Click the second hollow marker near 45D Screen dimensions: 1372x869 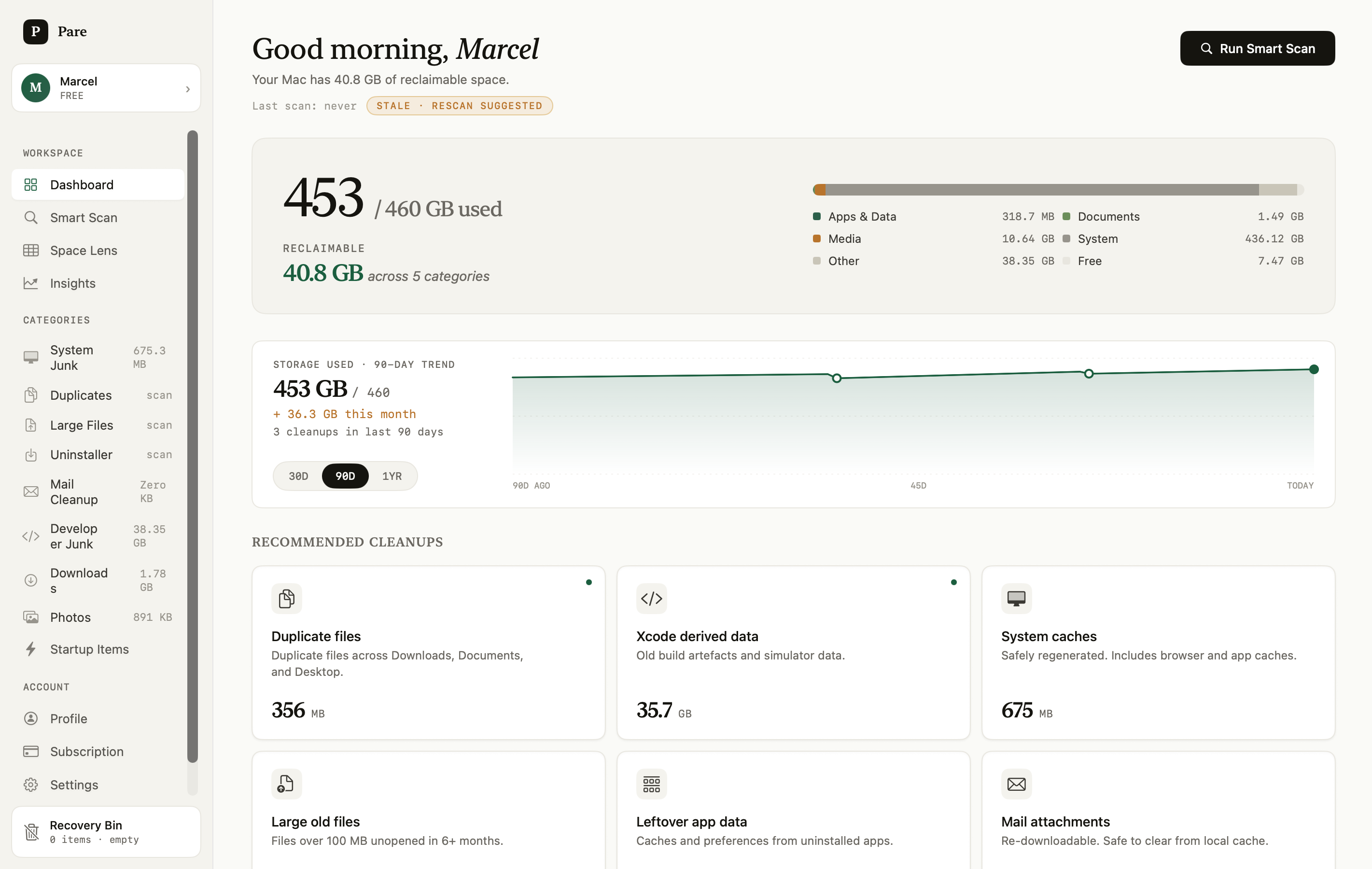coord(1089,374)
